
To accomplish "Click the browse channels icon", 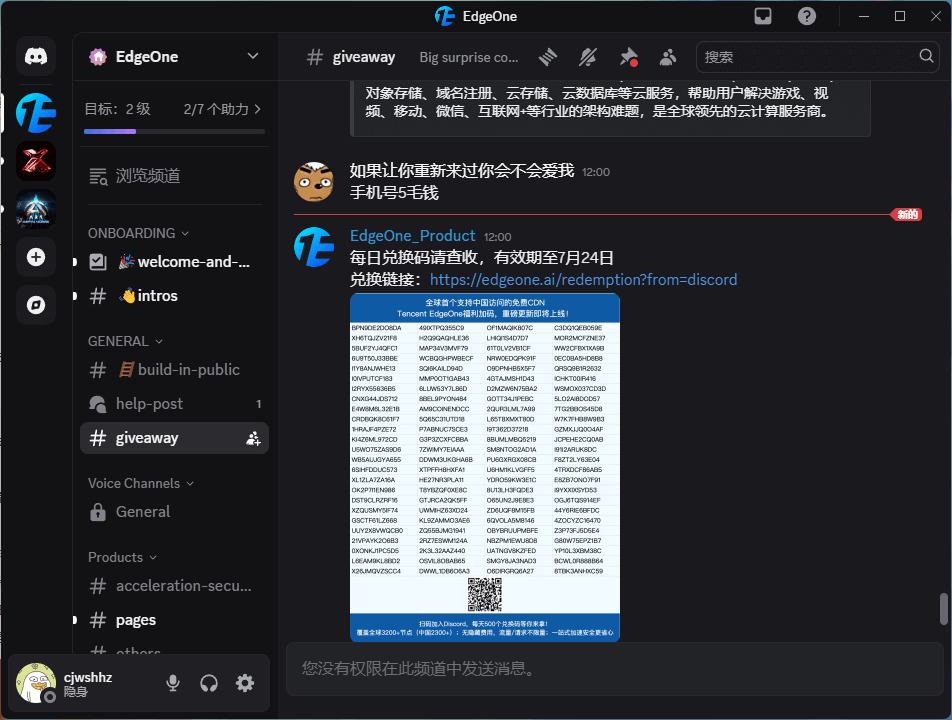I will coord(98,176).
